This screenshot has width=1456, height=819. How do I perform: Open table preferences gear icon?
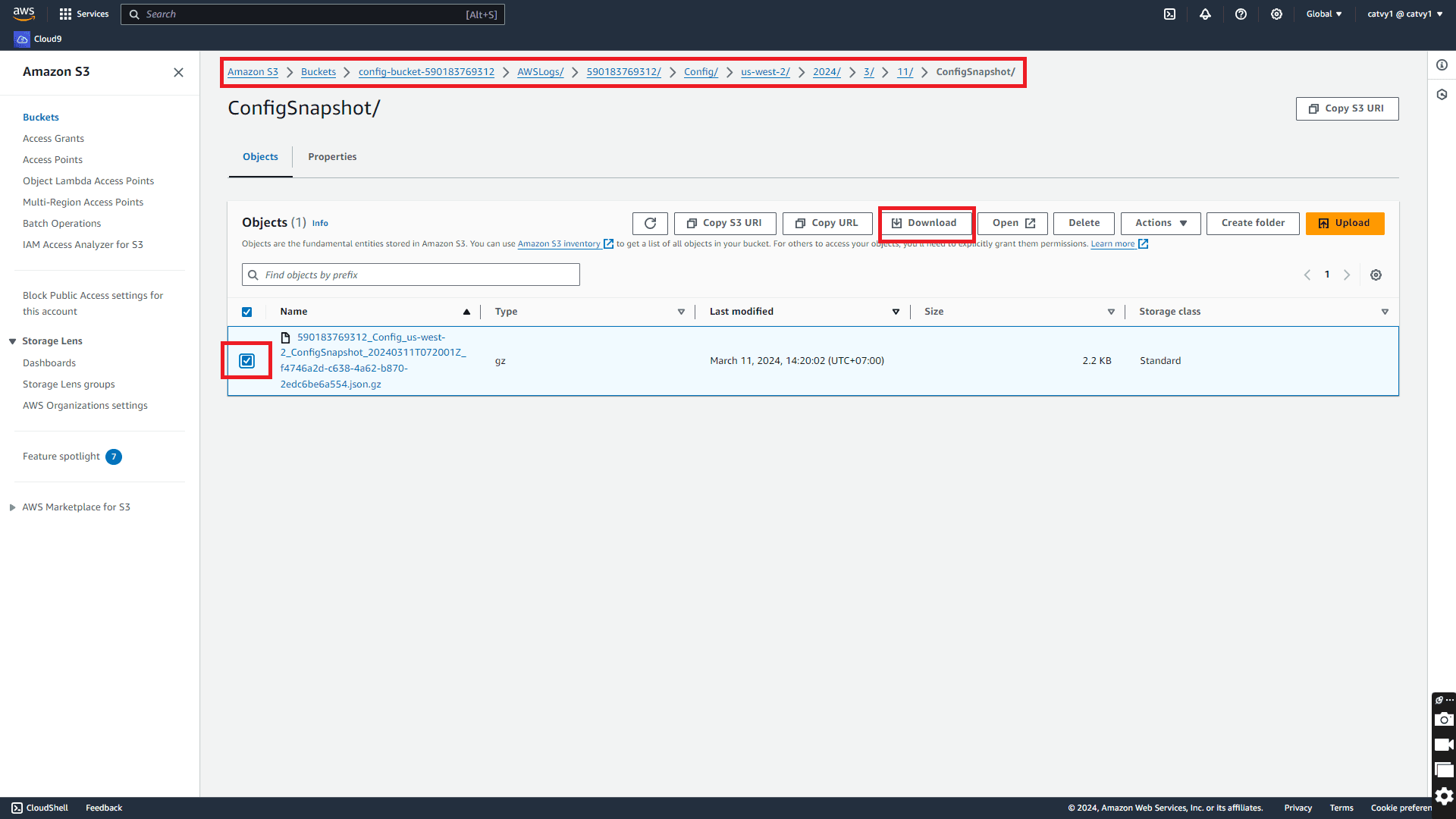tap(1376, 275)
